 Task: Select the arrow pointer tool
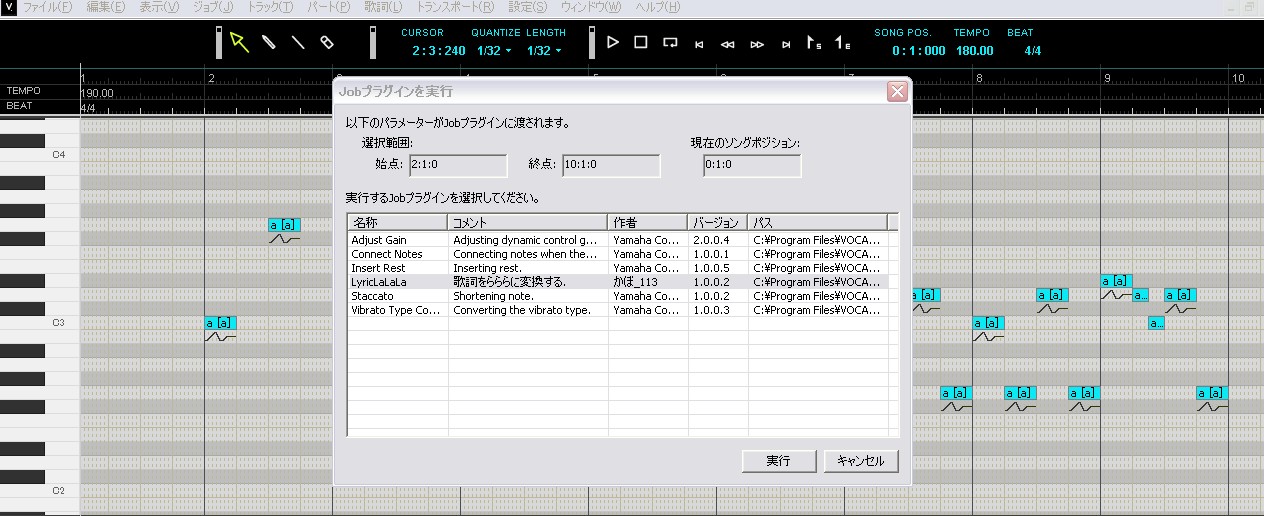[238, 42]
